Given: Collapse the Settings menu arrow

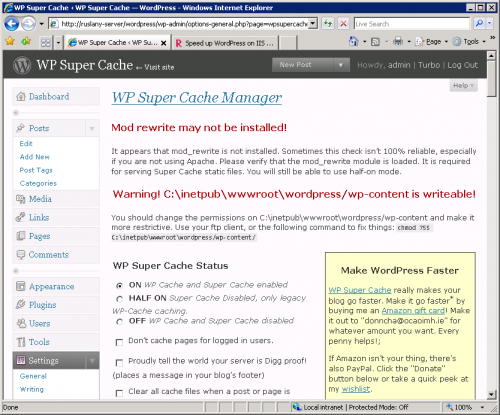Looking at the screenshot, I should pos(92,361).
